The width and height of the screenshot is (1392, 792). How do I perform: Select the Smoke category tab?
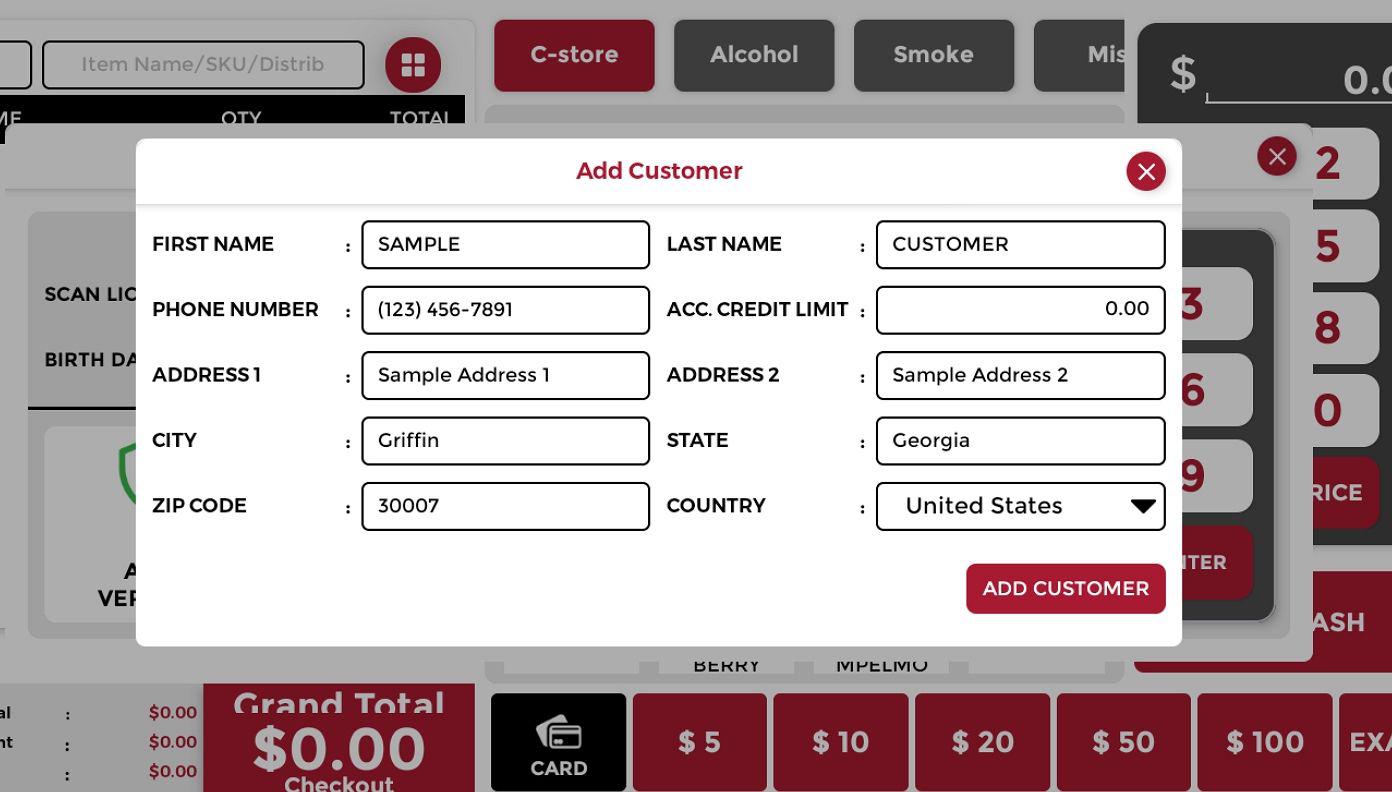[933, 55]
